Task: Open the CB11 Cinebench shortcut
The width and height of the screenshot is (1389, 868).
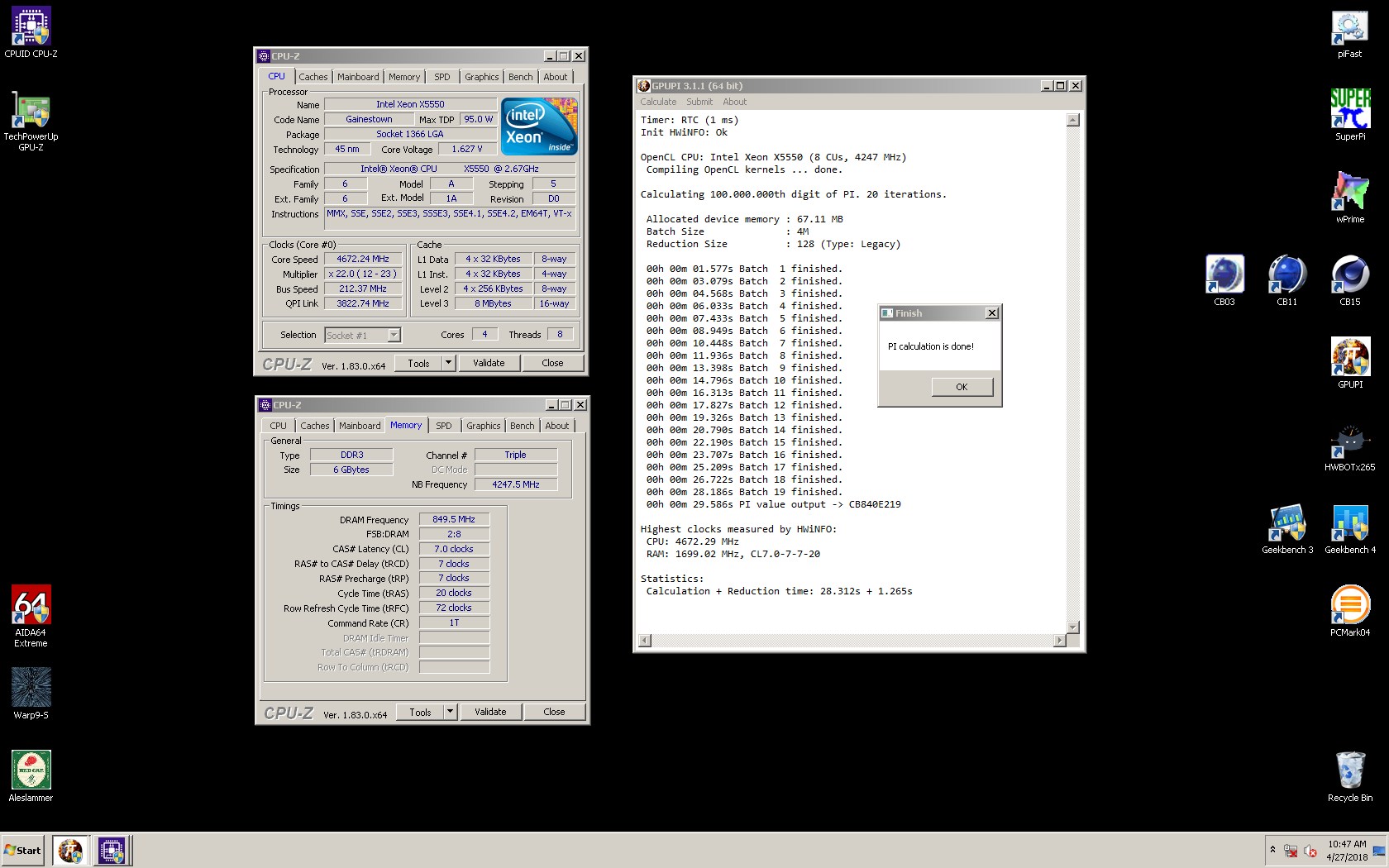Action: point(1286,280)
